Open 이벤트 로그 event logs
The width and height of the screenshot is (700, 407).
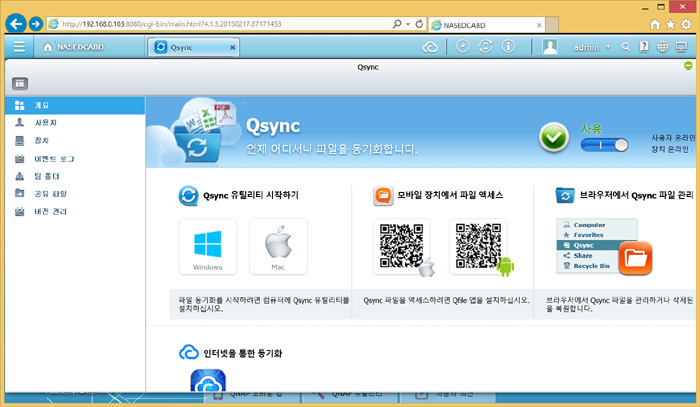75,158
